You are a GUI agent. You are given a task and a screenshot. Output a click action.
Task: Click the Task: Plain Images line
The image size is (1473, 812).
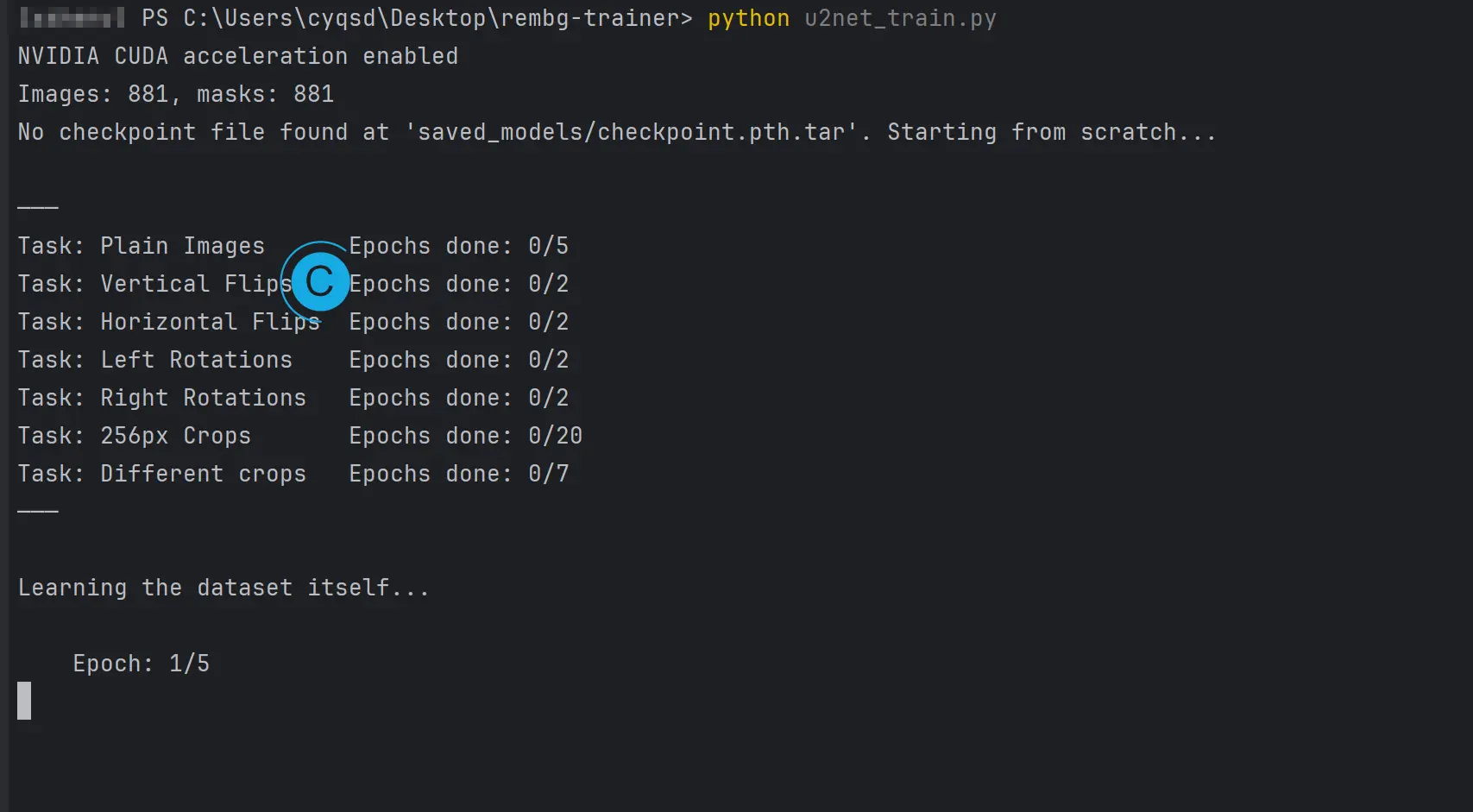[x=141, y=246]
